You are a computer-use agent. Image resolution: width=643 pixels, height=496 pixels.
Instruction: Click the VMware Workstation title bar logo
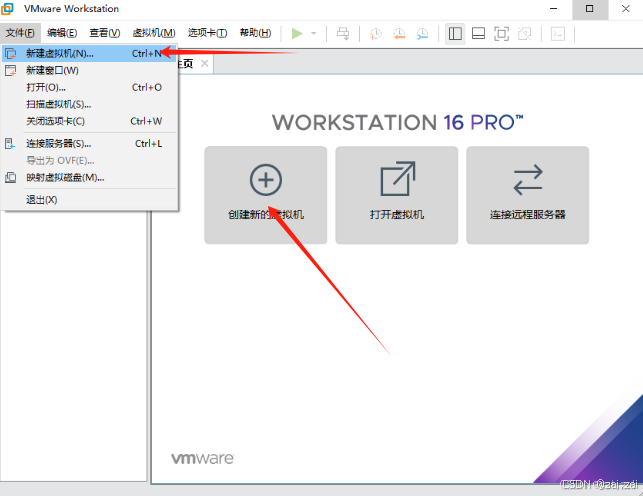(x=7, y=9)
